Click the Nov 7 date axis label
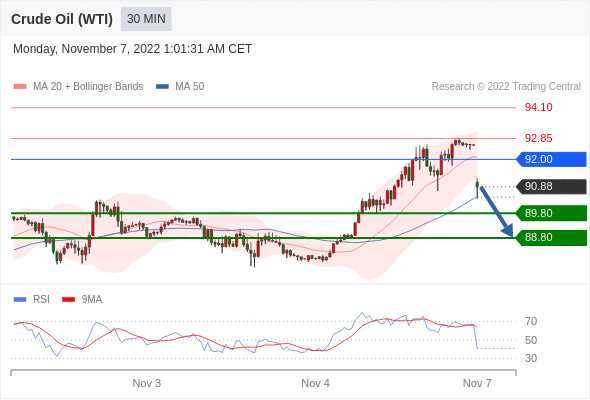The height and width of the screenshot is (400, 590). 477,383
